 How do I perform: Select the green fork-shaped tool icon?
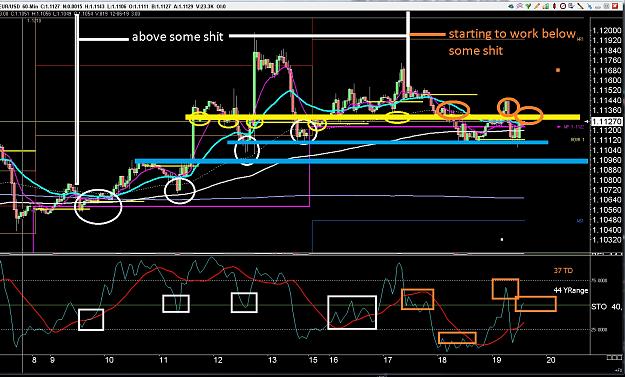tap(529, 6)
